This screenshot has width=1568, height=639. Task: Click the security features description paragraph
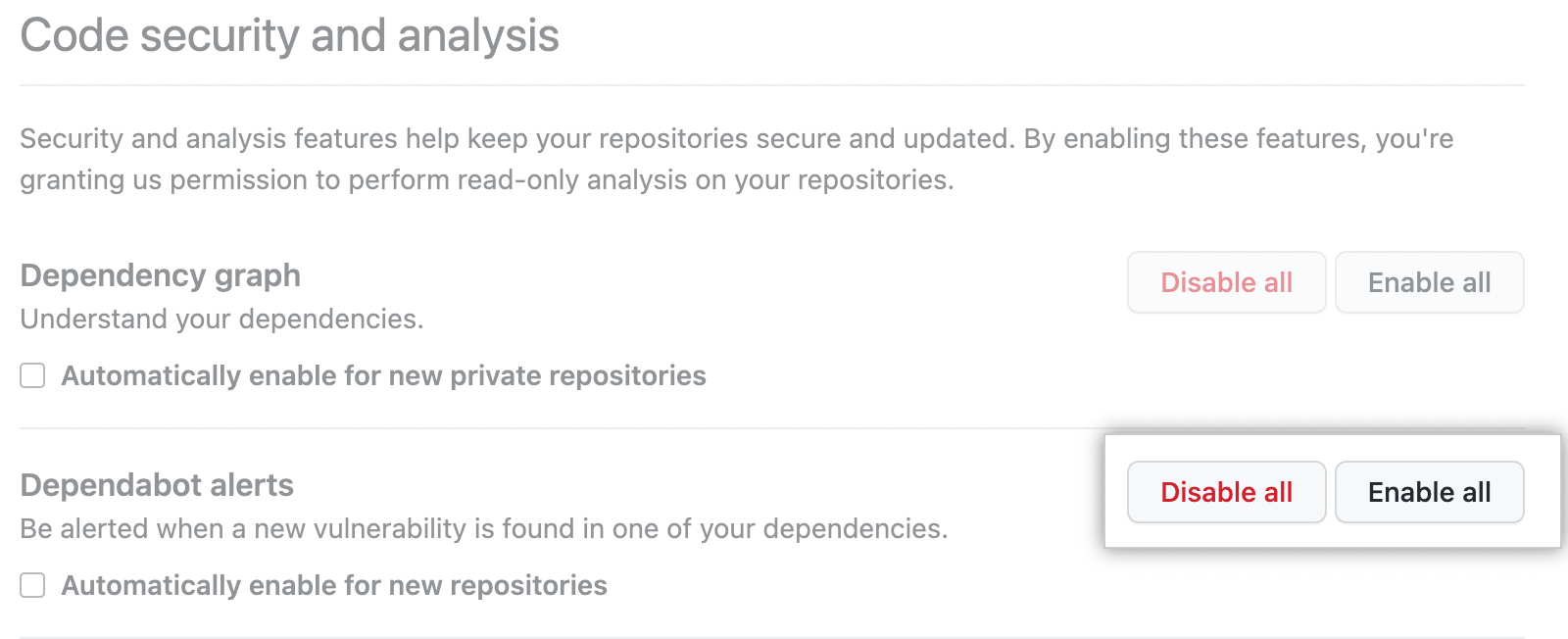(735, 159)
